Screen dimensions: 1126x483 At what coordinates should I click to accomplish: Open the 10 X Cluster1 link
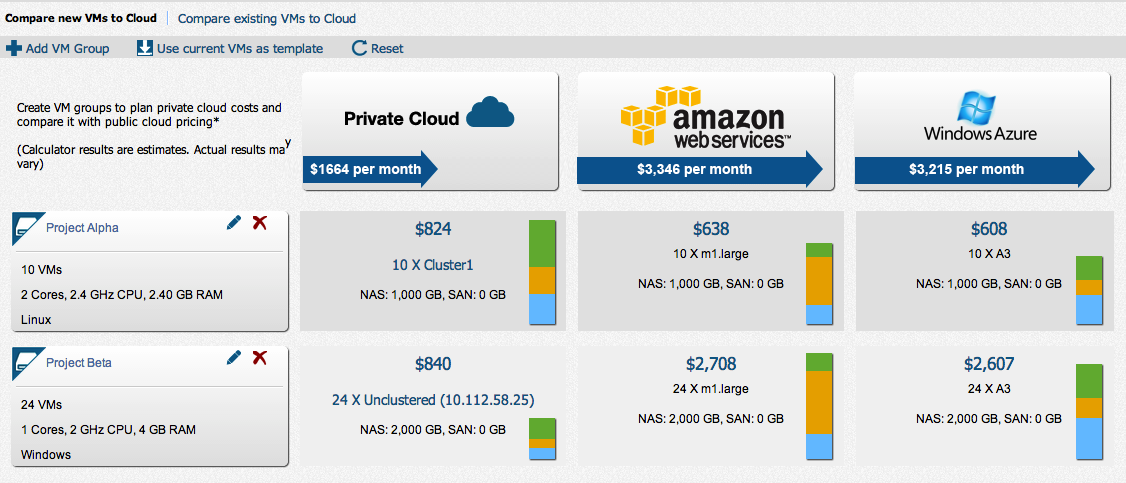(433, 265)
